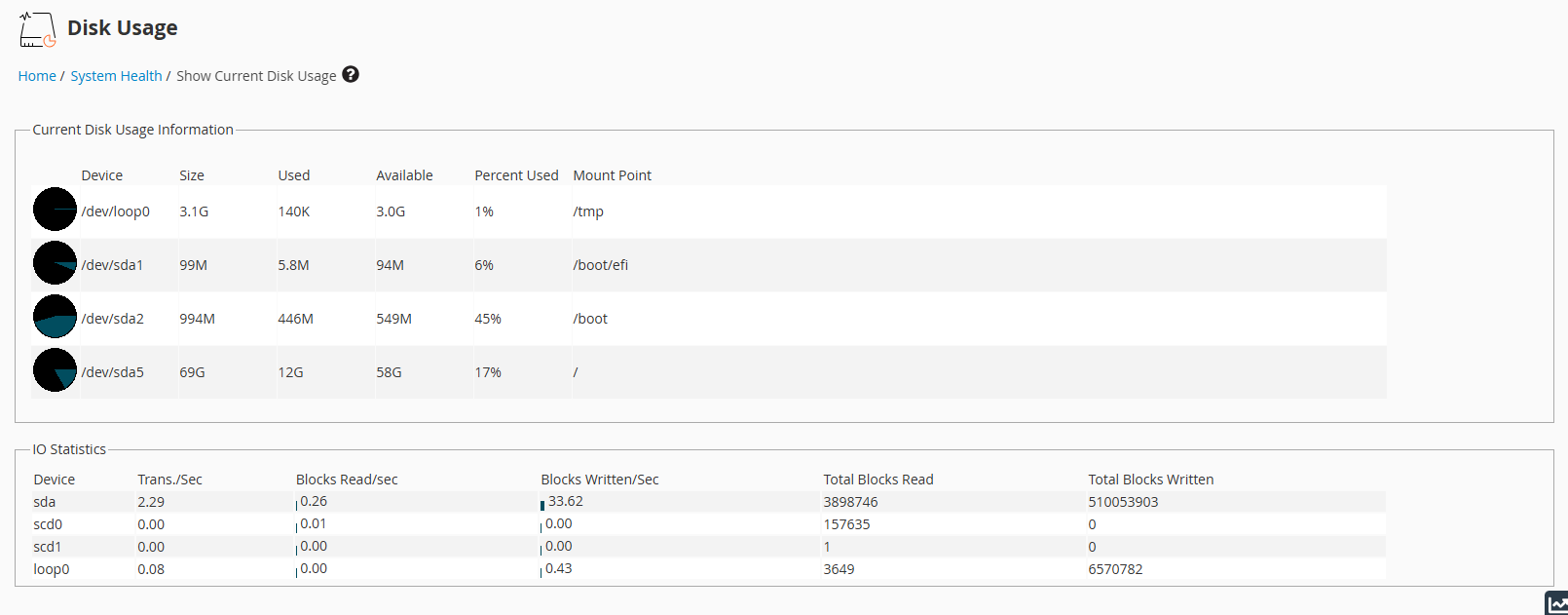Click the Total Blocks Written column header

click(x=1151, y=480)
